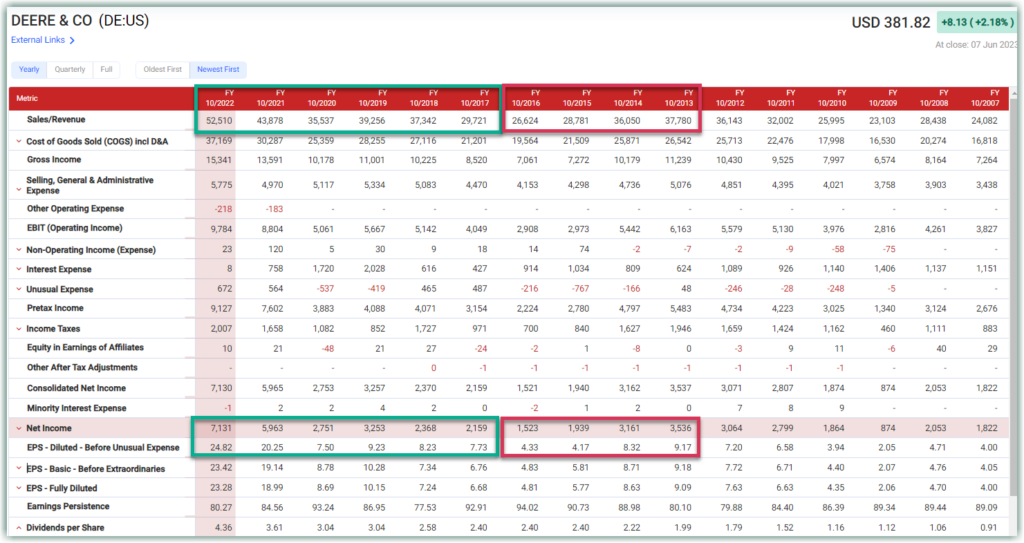Click the Sales/Revenue row label
Screen dimensions: 1024x543
56,120
